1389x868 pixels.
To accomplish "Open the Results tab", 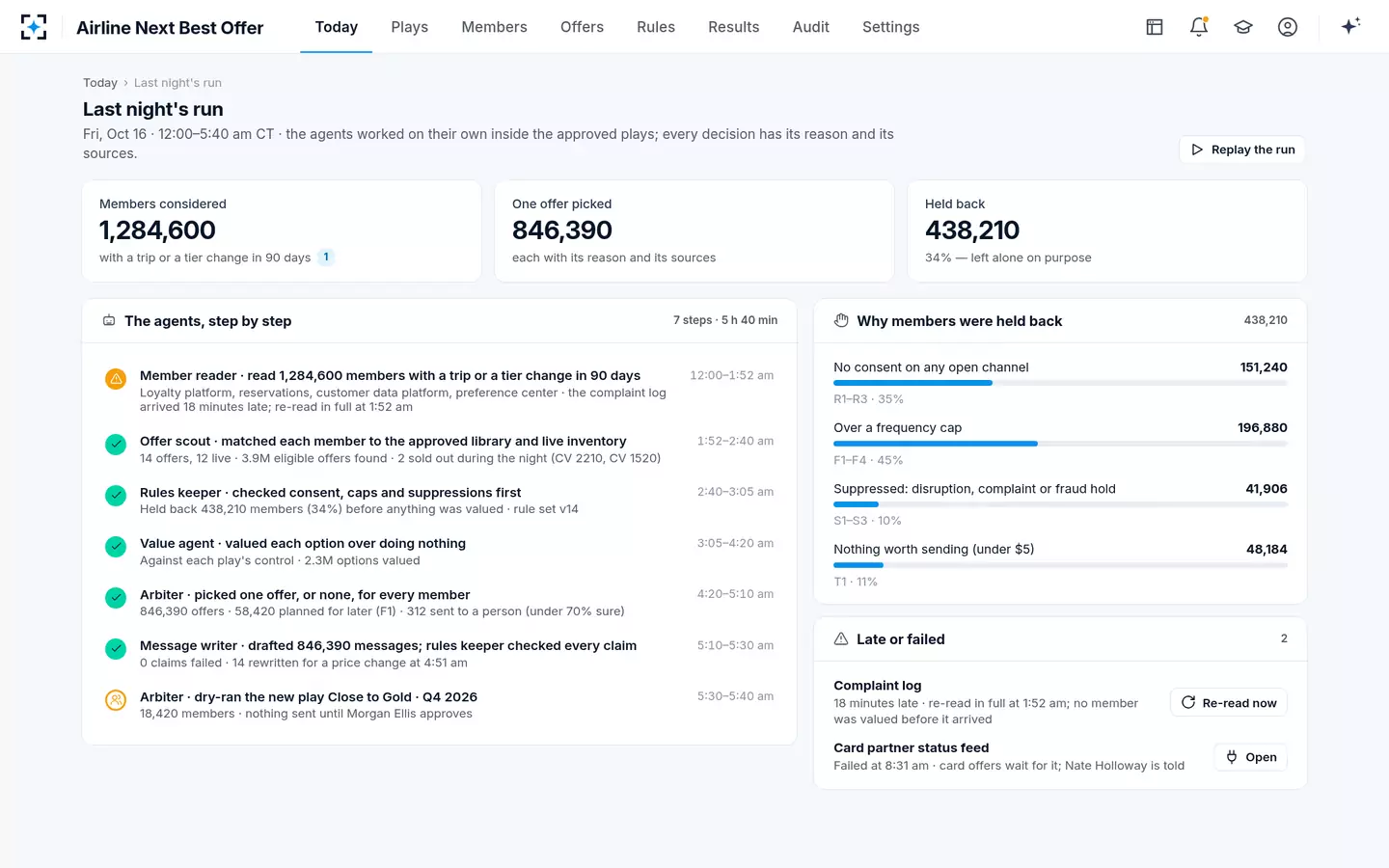I will point(734,27).
